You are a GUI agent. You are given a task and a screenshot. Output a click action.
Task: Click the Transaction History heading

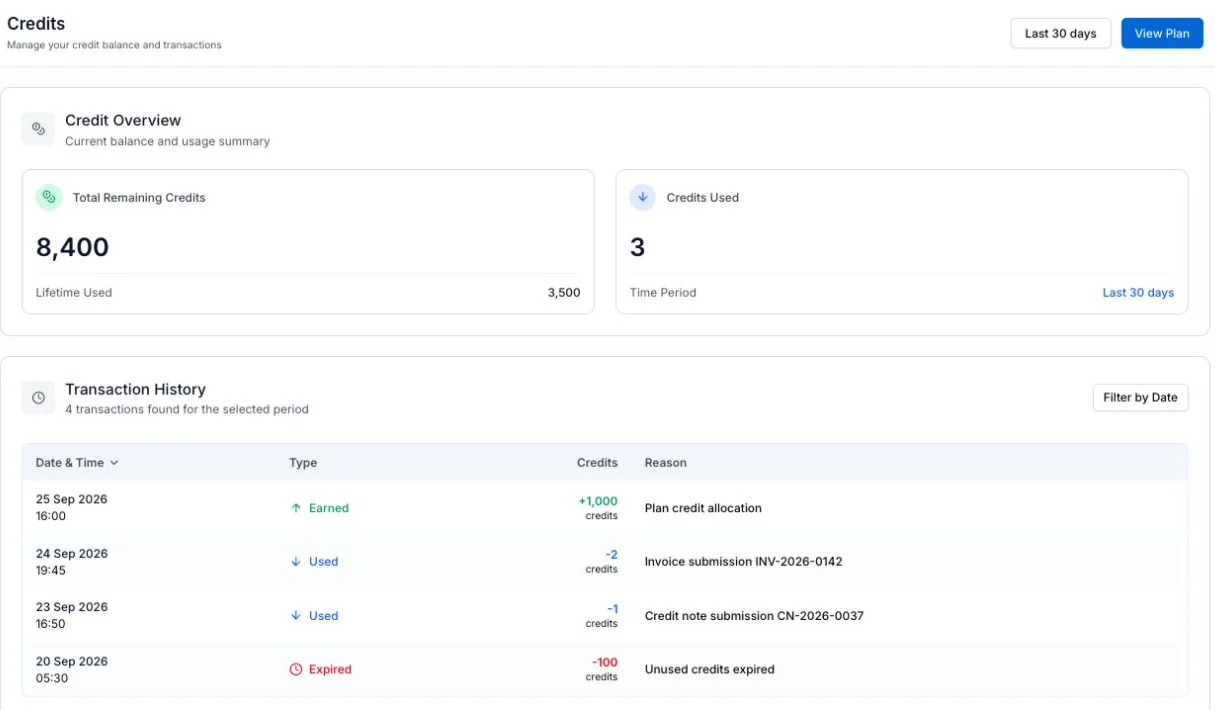(135, 390)
